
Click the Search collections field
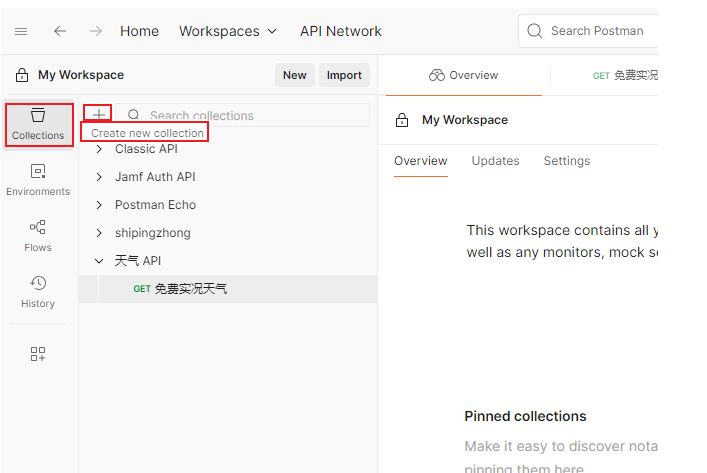(x=250, y=115)
